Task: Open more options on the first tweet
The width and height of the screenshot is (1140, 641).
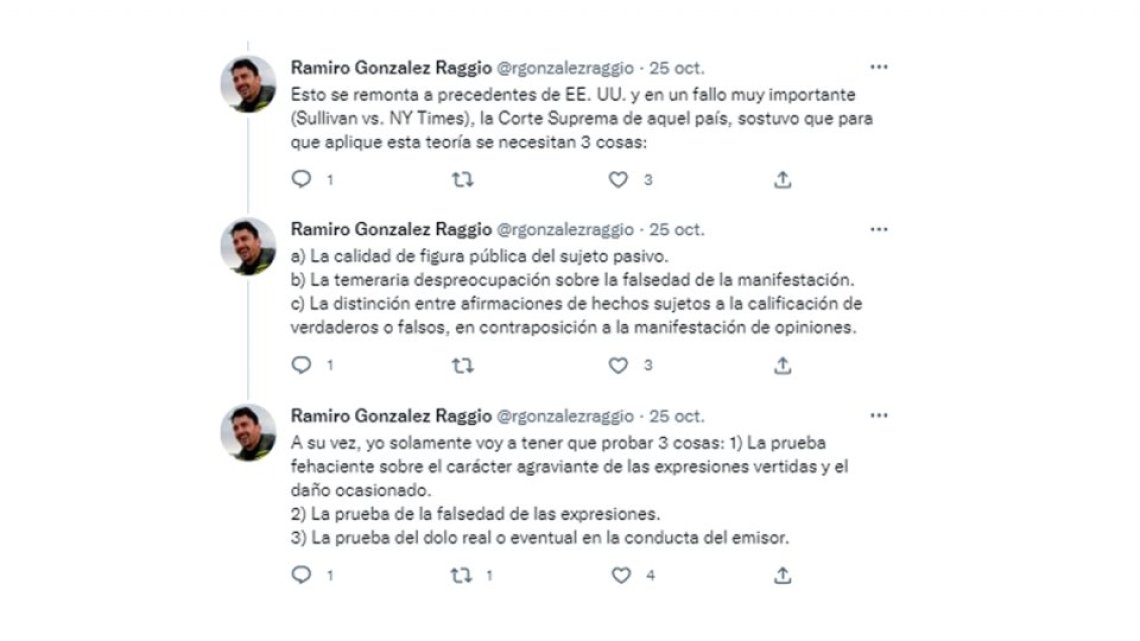Action: click(x=879, y=67)
